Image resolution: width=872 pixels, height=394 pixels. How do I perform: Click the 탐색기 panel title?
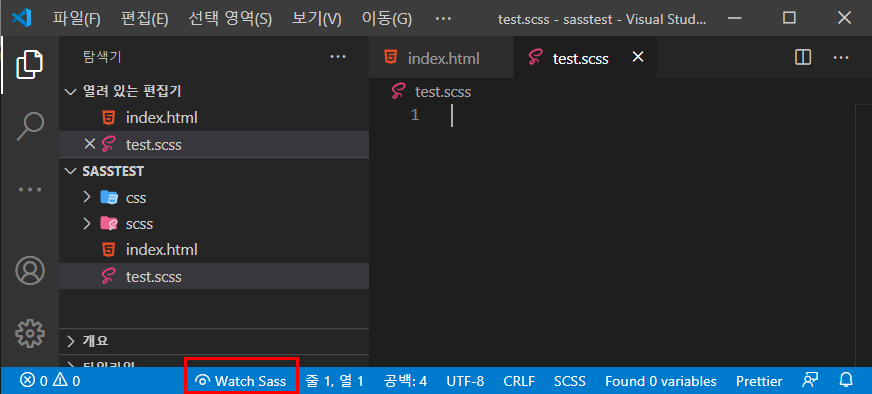click(x=102, y=56)
